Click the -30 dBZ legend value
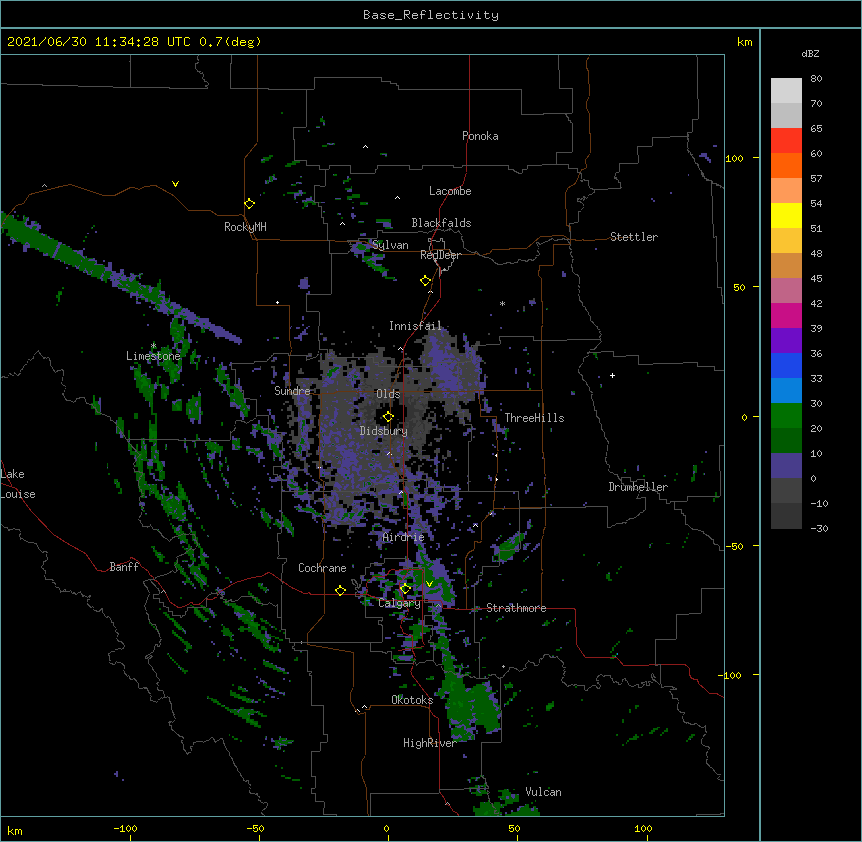862x842 pixels. click(x=819, y=528)
